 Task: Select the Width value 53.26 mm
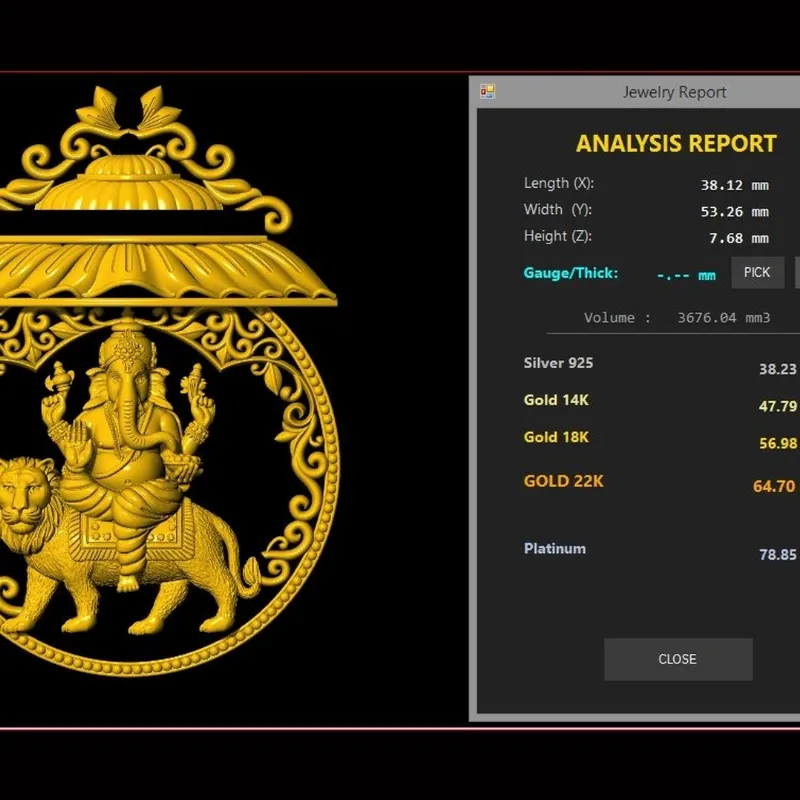(735, 212)
